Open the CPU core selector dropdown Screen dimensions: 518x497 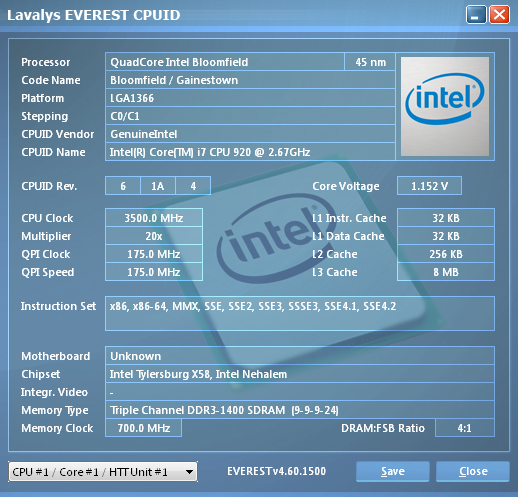pyautogui.click(x=103, y=471)
